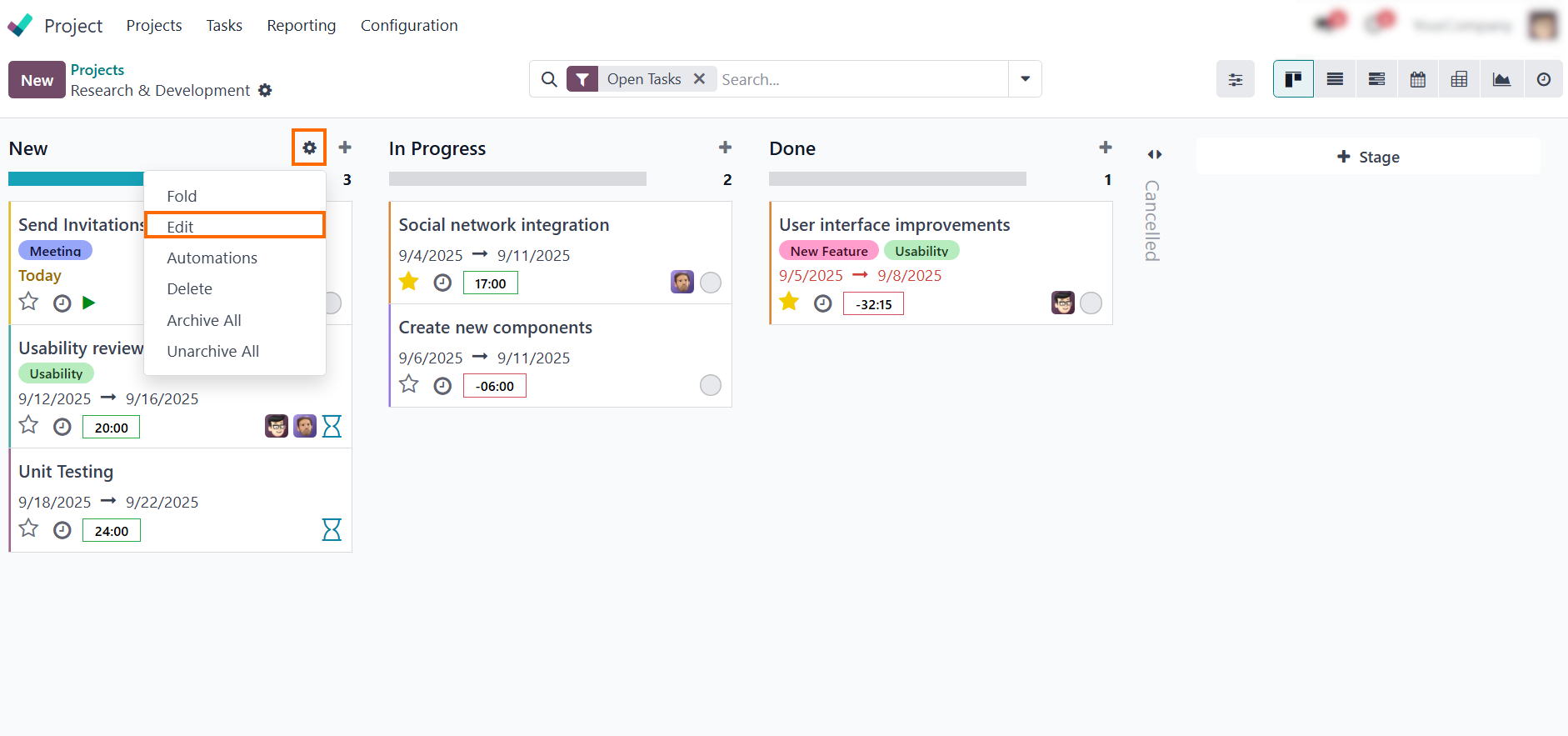Viewport: 1568px width, 736px height.
Task: Add a new Stage column
Action: pos(1368,157)
